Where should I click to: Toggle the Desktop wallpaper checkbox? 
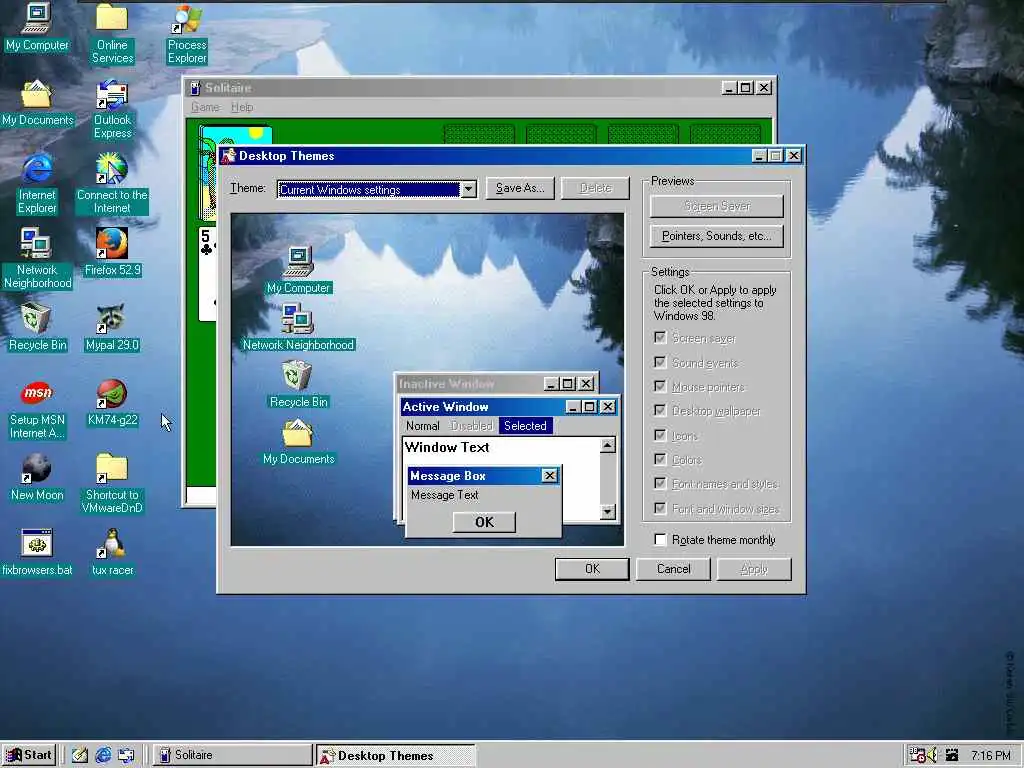click(660, 411)
